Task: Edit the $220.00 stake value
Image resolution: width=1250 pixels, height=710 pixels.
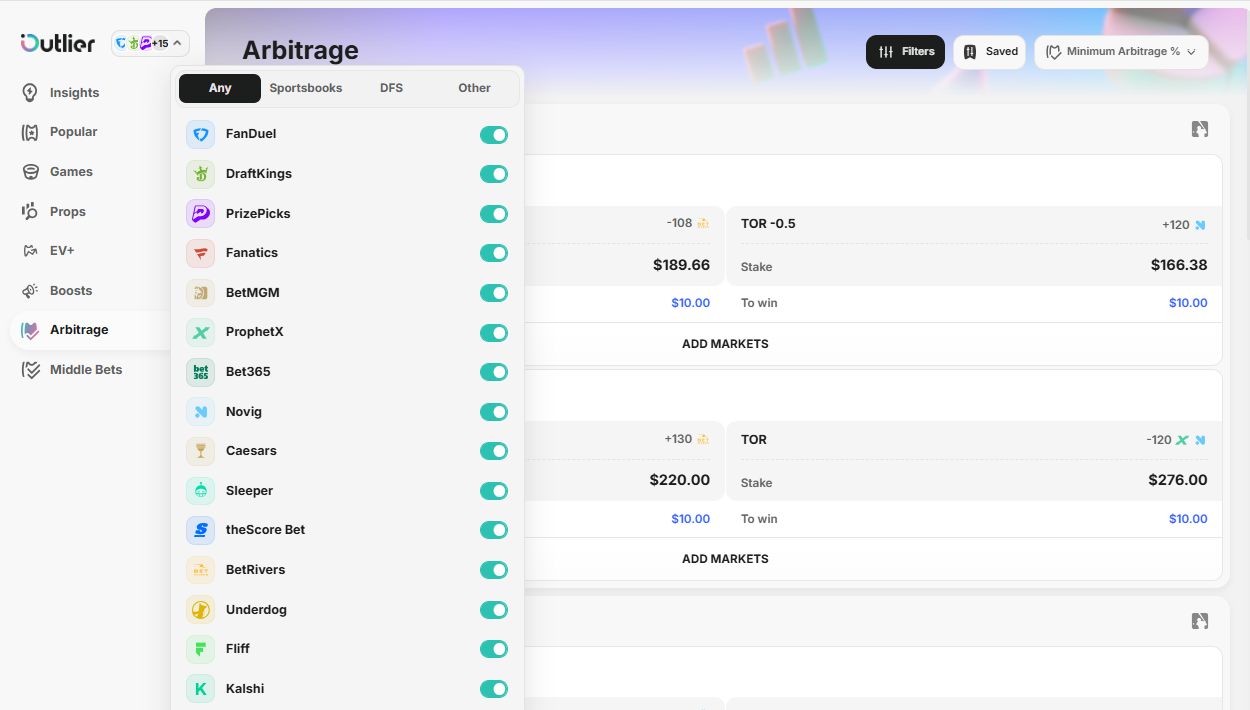Action: point(680,480)
